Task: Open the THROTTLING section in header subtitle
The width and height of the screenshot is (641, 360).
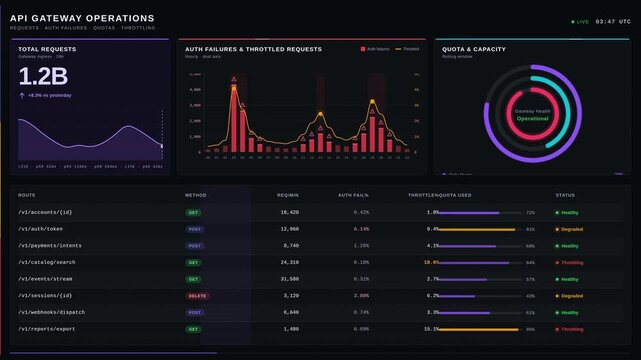Action: [138, 28]
